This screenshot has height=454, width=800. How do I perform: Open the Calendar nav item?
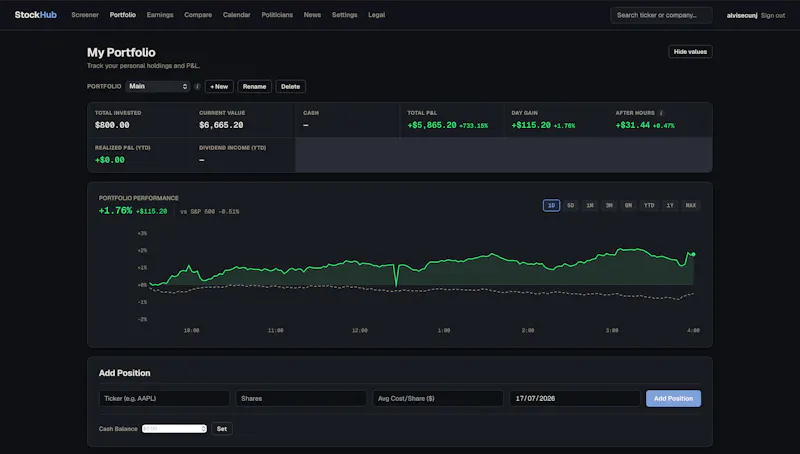point(237,15)
